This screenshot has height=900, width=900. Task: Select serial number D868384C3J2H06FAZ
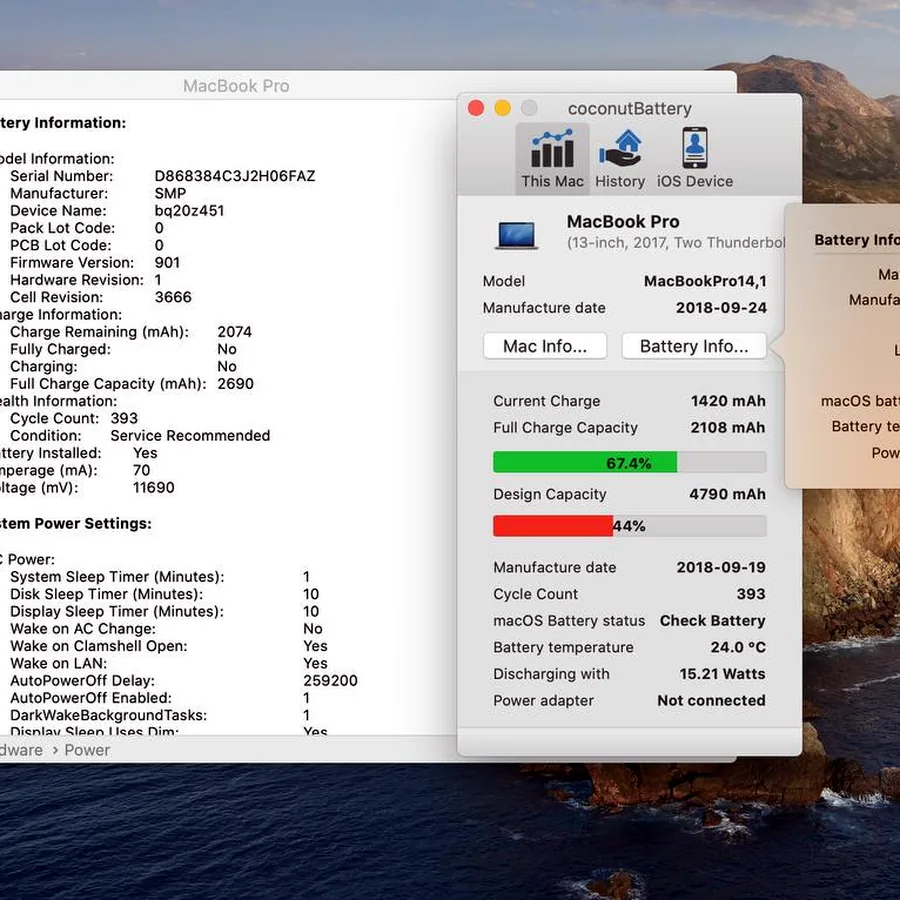tap(235, 176)
